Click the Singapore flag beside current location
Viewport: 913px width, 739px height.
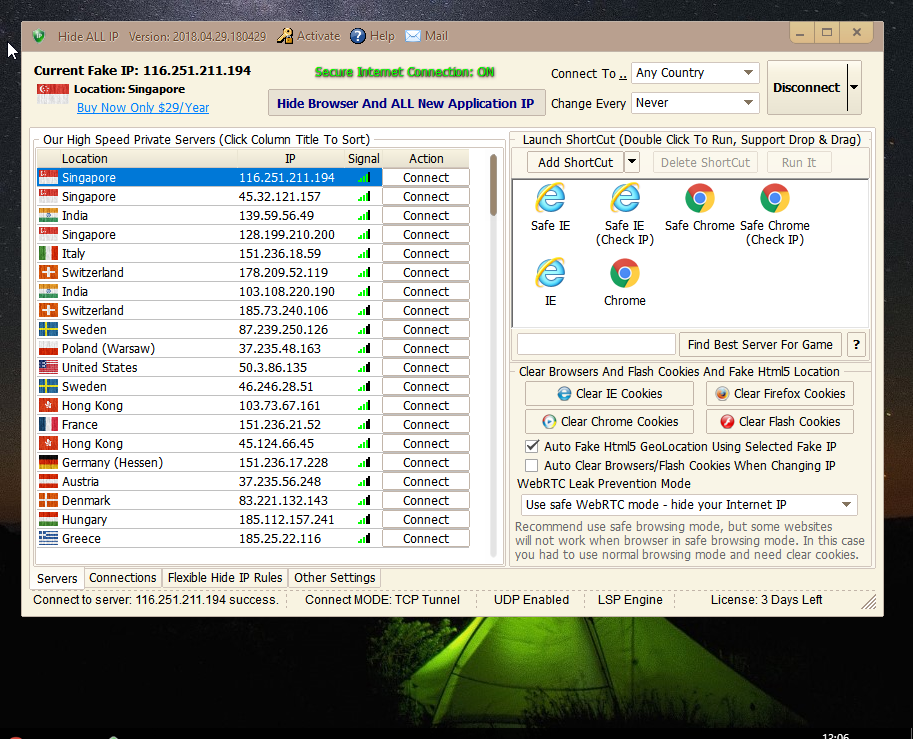53,93
